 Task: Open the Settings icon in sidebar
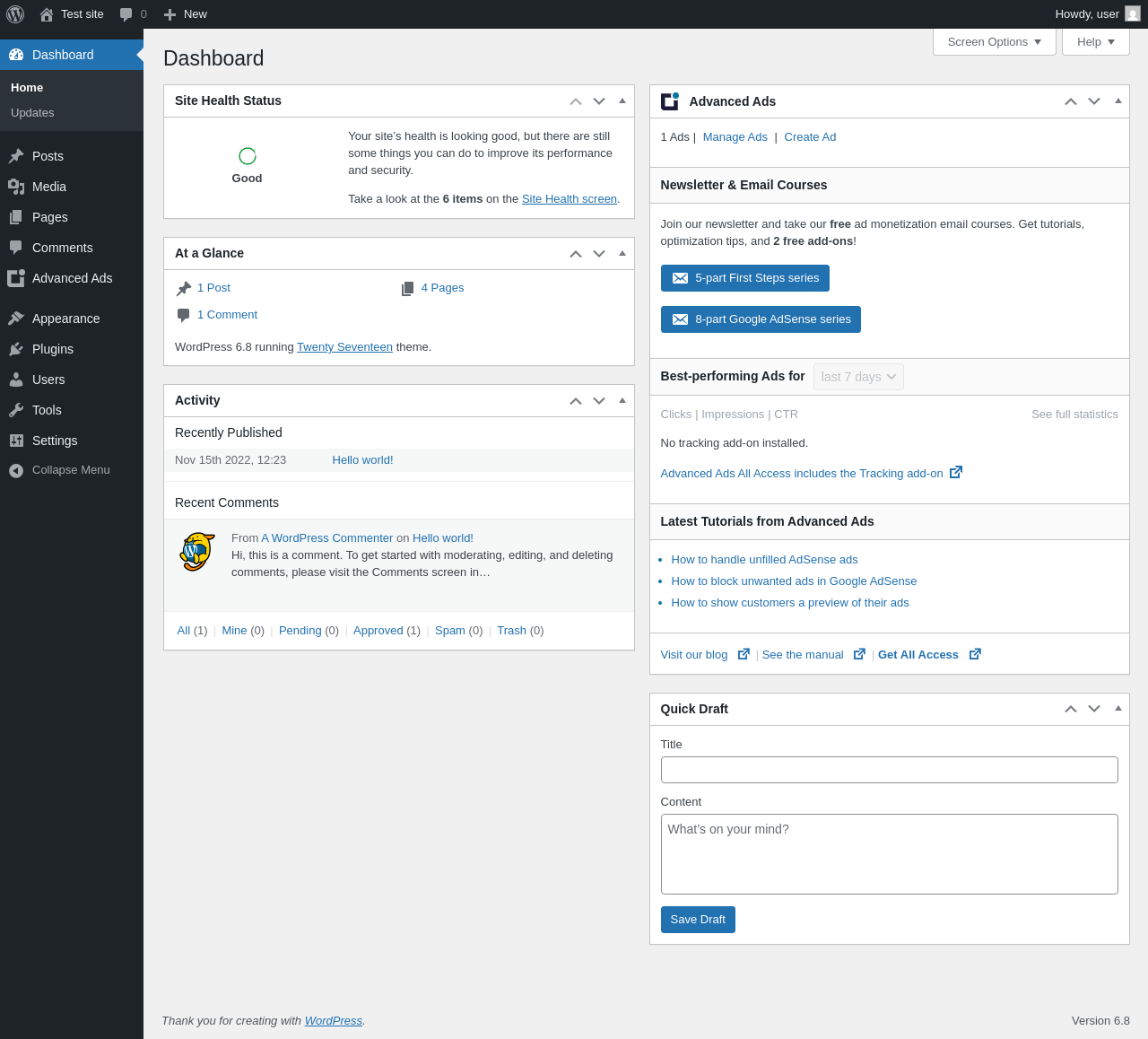click(x=16, y=441)
